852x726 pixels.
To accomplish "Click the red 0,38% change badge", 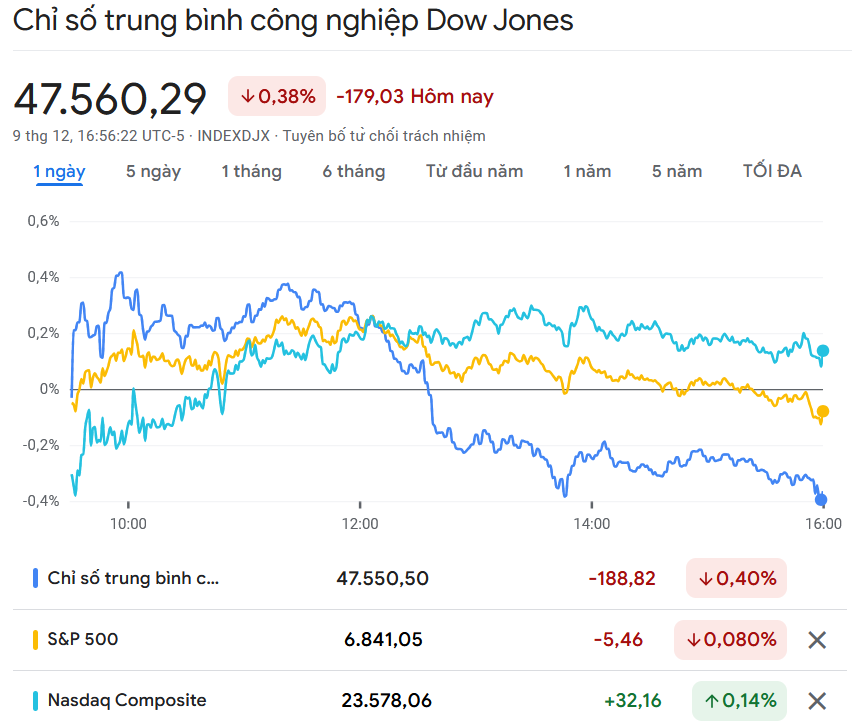I will (278, 97).
